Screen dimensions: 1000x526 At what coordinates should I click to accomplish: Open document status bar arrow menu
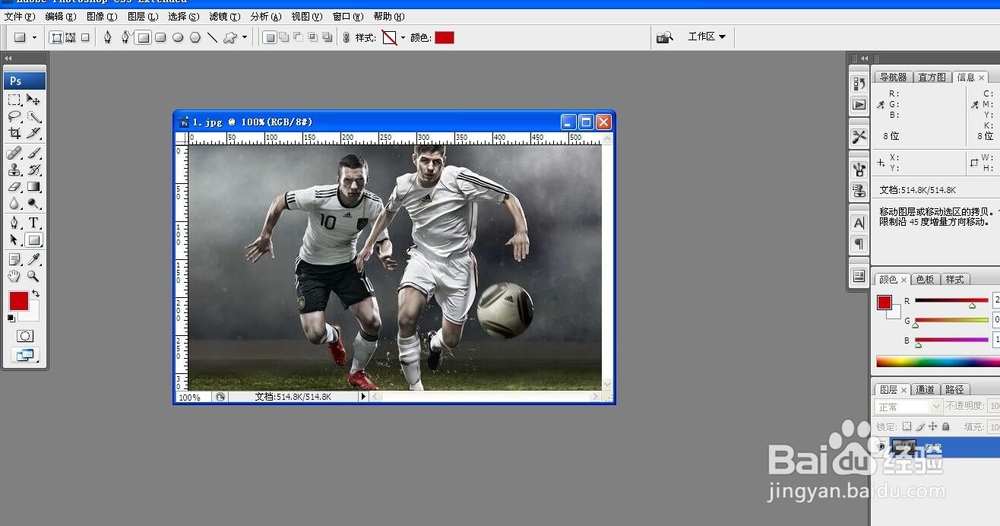[x=363, y=397]
